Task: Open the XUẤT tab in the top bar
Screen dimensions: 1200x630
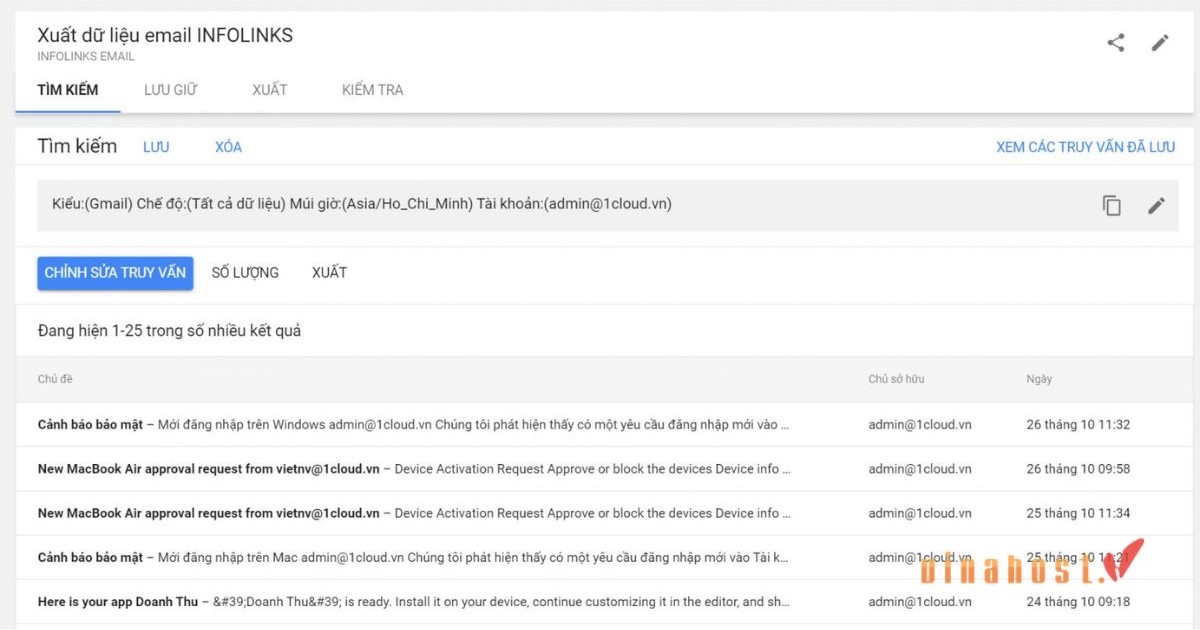Action: pos(270,90)
